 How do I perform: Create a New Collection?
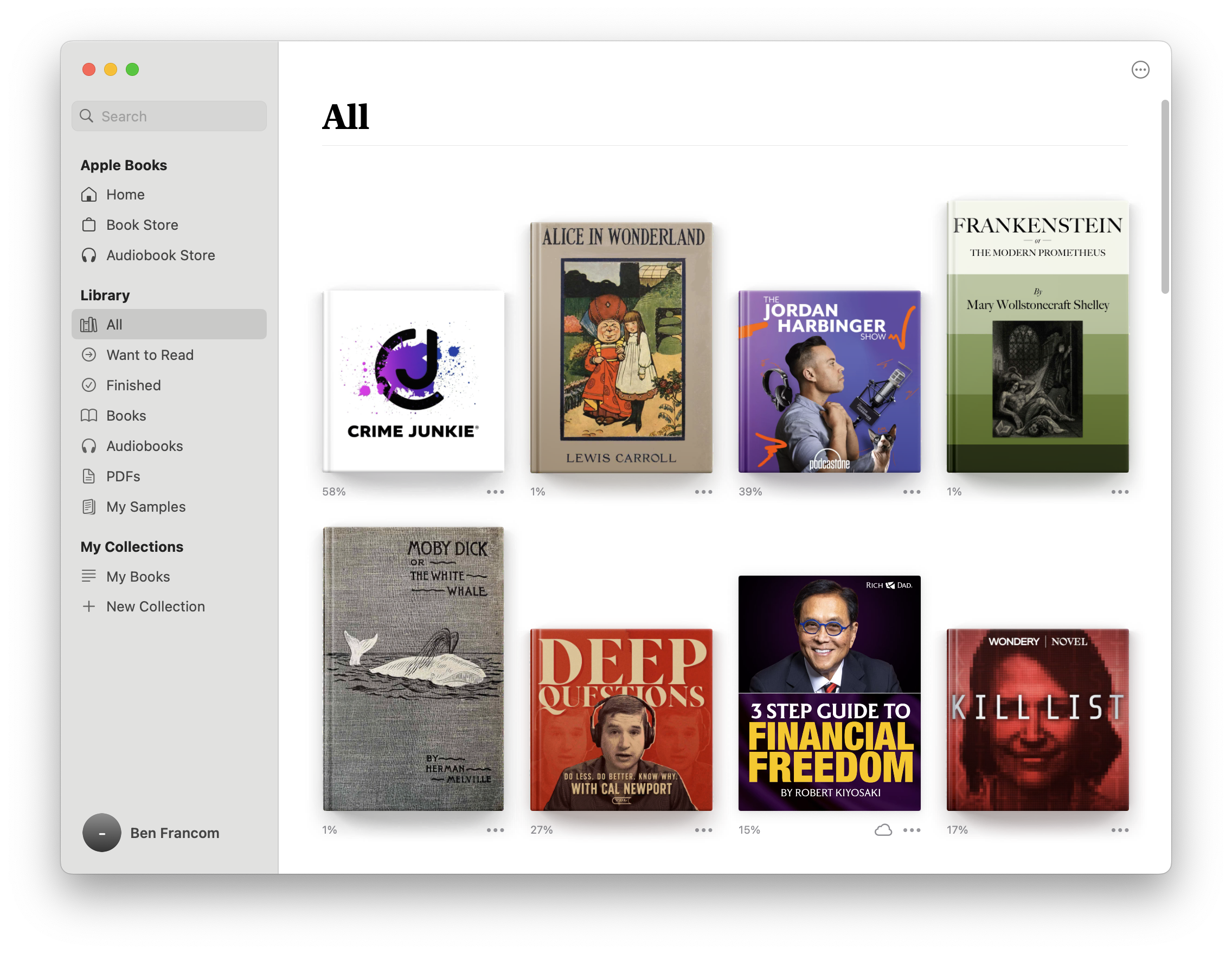pyautogui.click(x=155, y=606)
